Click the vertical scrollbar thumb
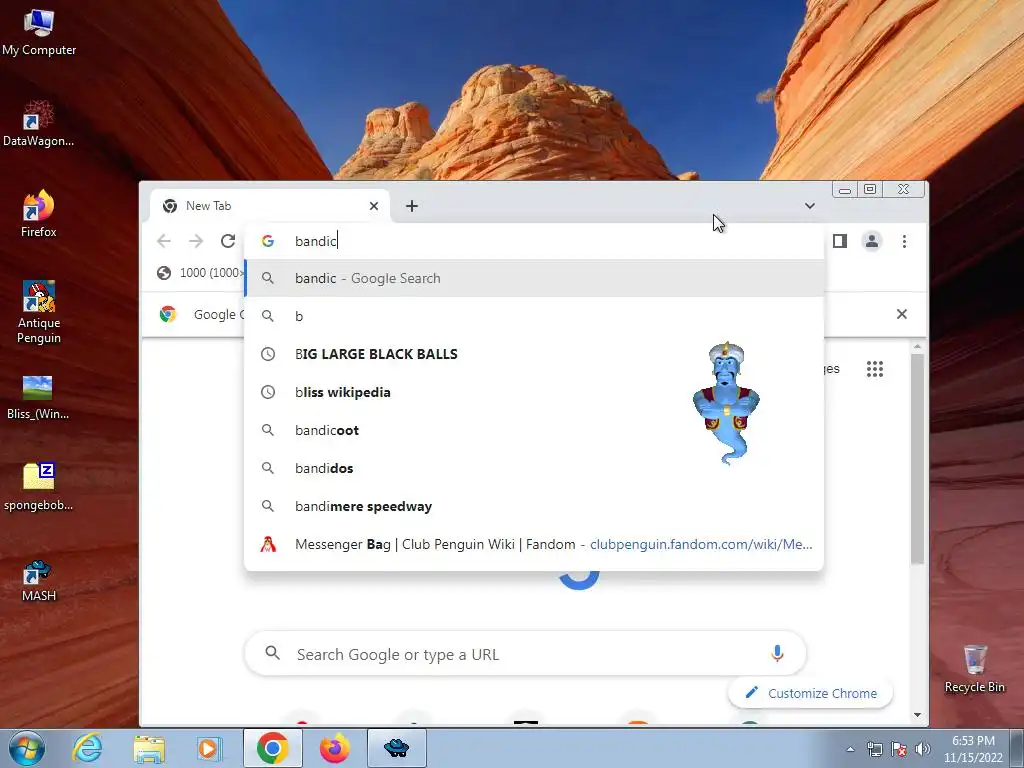Image resolution: width=1024 pixels, height=768 pixels. point(918,458)
